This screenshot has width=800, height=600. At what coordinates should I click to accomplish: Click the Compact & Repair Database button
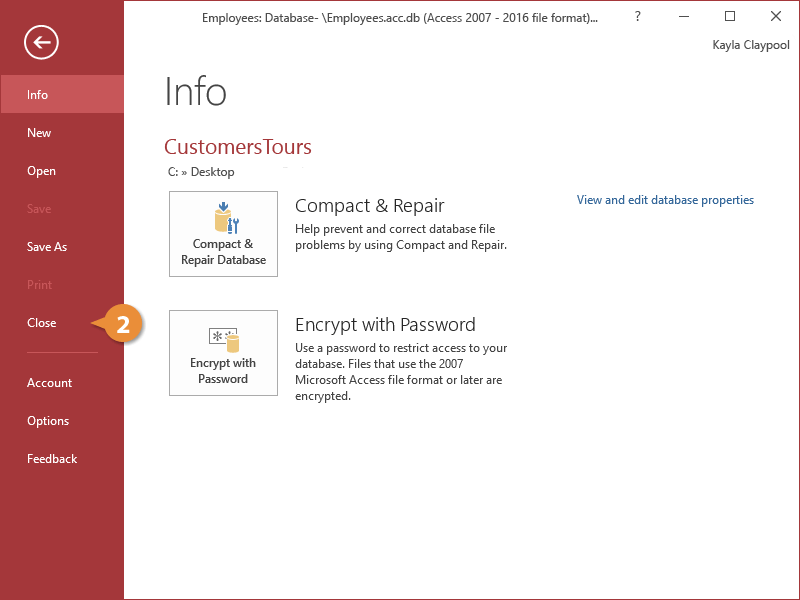point(223,234)
